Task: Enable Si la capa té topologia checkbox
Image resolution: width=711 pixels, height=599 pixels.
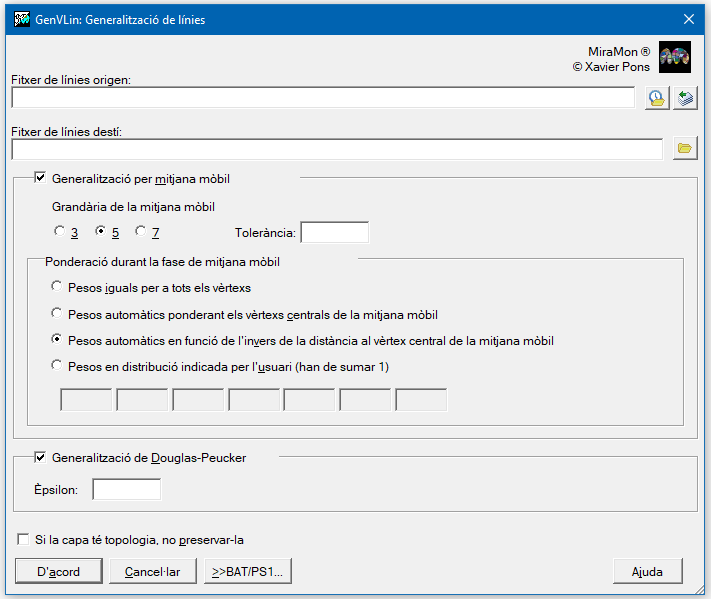Action: (x=23, y=539)
